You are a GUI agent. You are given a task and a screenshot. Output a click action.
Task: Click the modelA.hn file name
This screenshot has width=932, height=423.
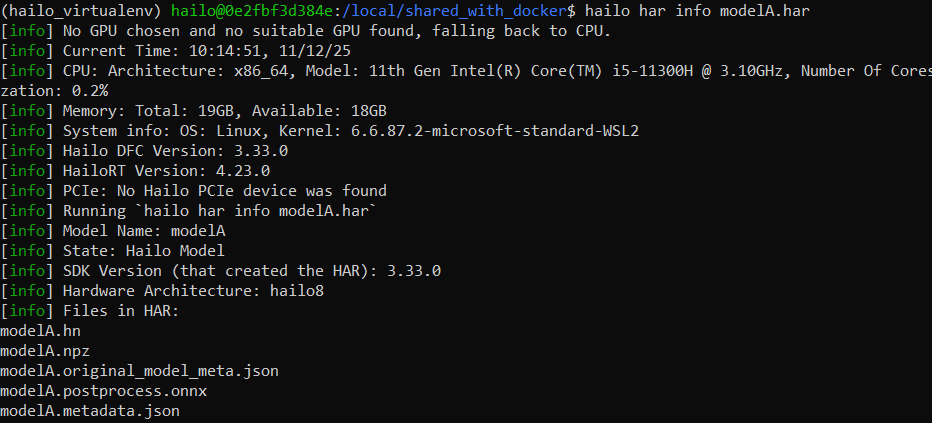(40, 330)
